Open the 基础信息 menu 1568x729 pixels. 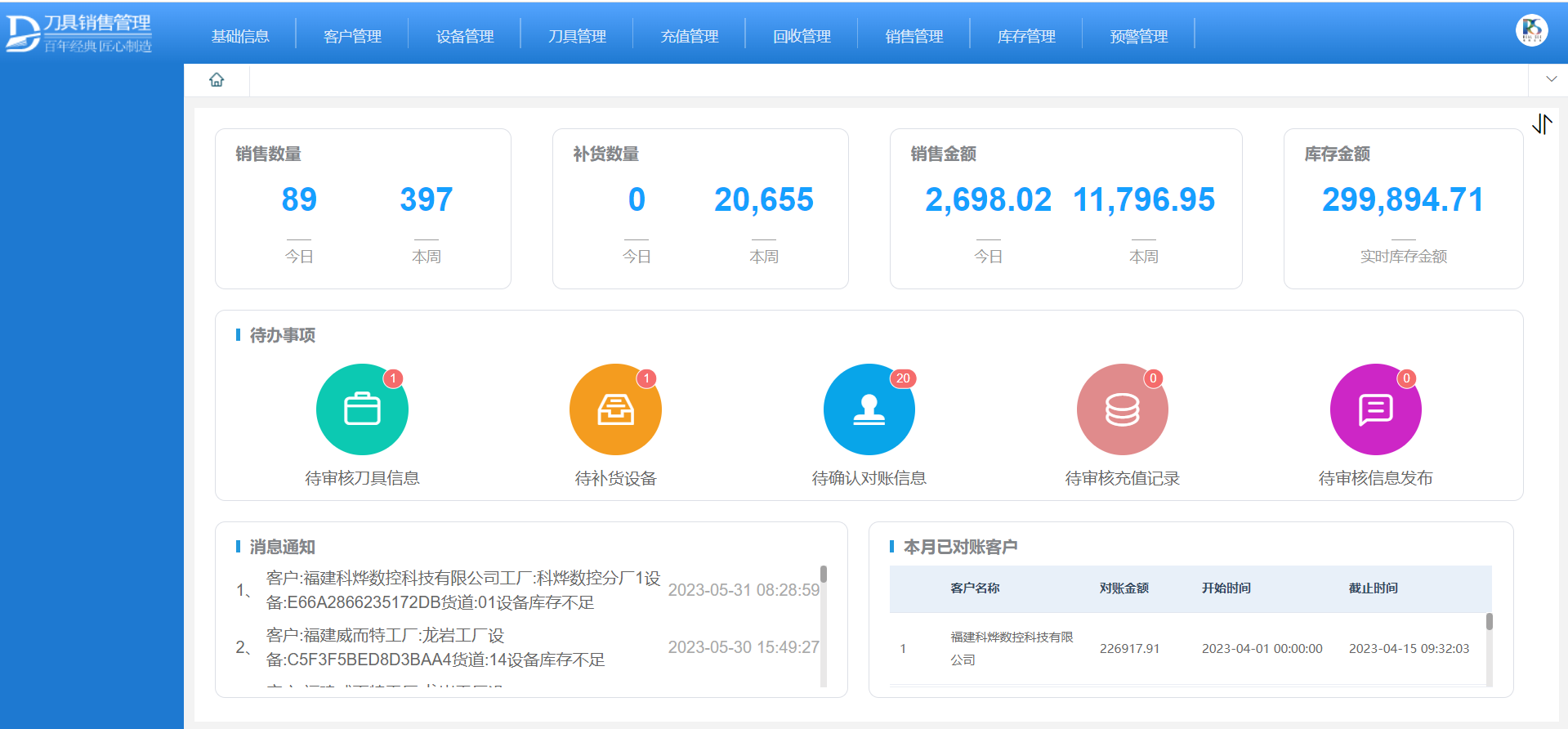tap(240, 37)
